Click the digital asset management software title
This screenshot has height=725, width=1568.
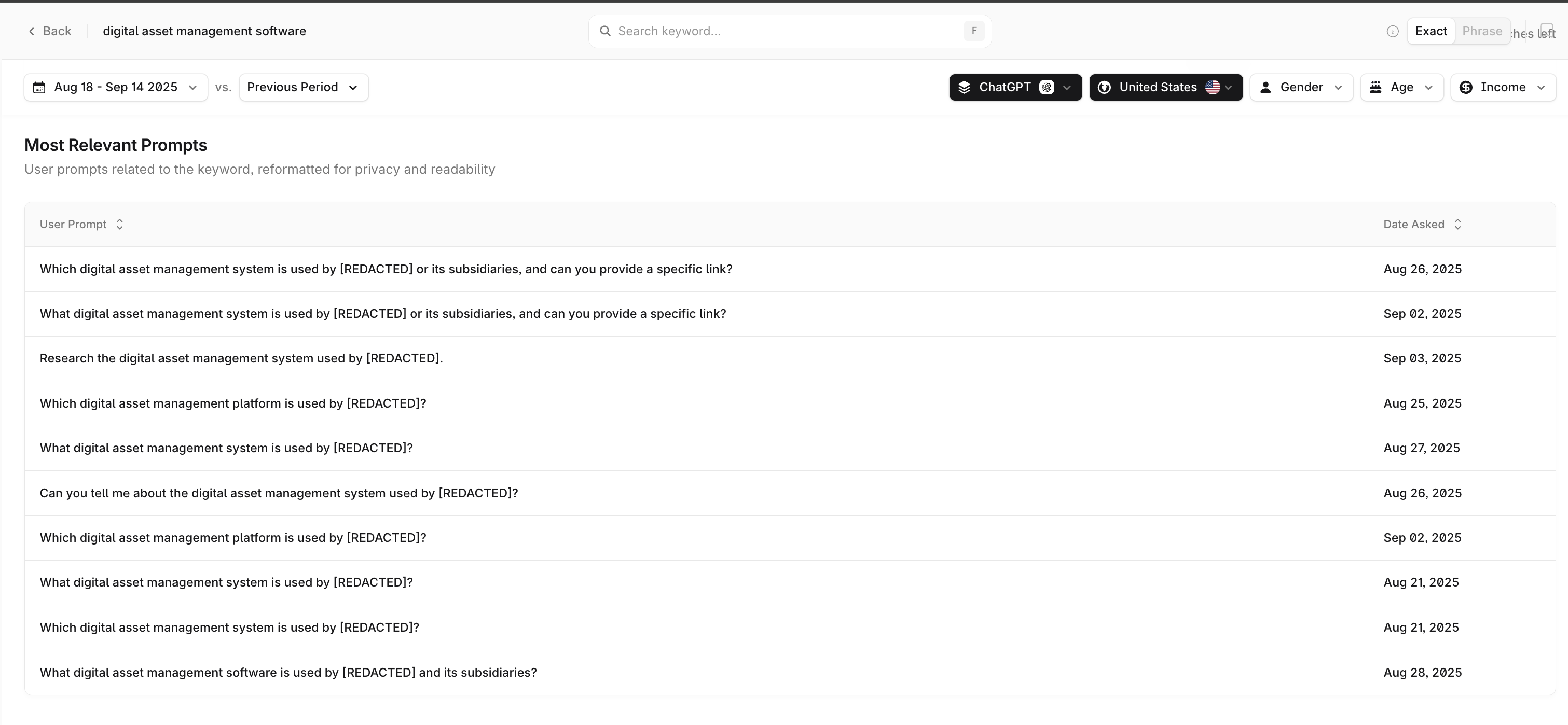coord(204,31)
